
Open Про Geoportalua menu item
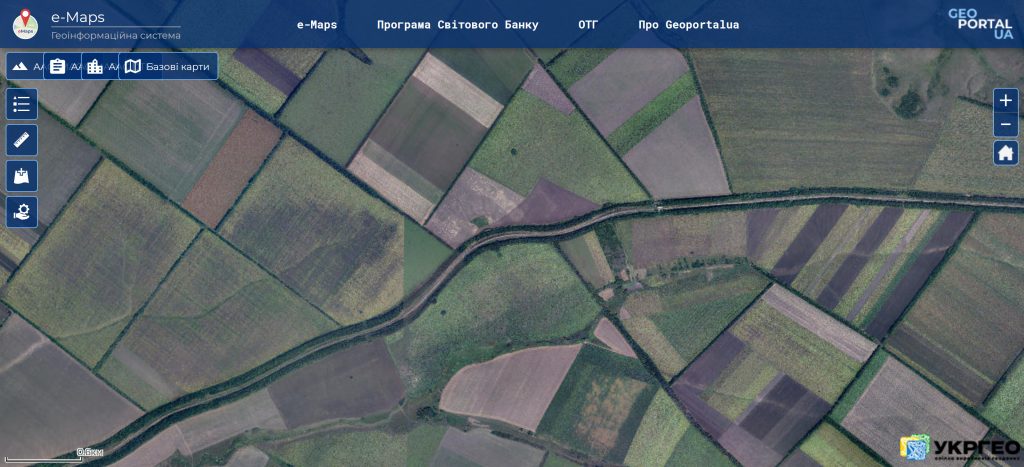(689, 25)
